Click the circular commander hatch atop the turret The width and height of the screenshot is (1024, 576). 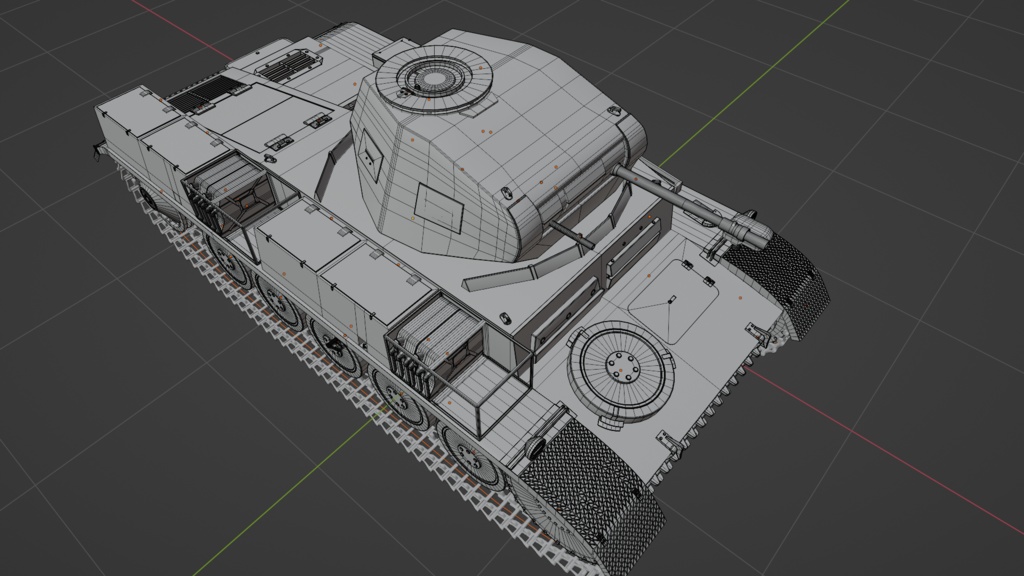435,80
